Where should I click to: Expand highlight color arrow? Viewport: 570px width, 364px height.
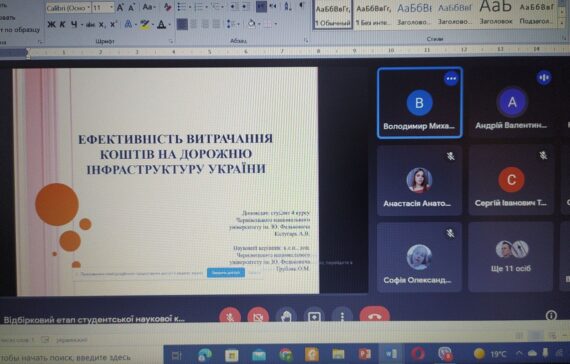(x=153, y=25)
